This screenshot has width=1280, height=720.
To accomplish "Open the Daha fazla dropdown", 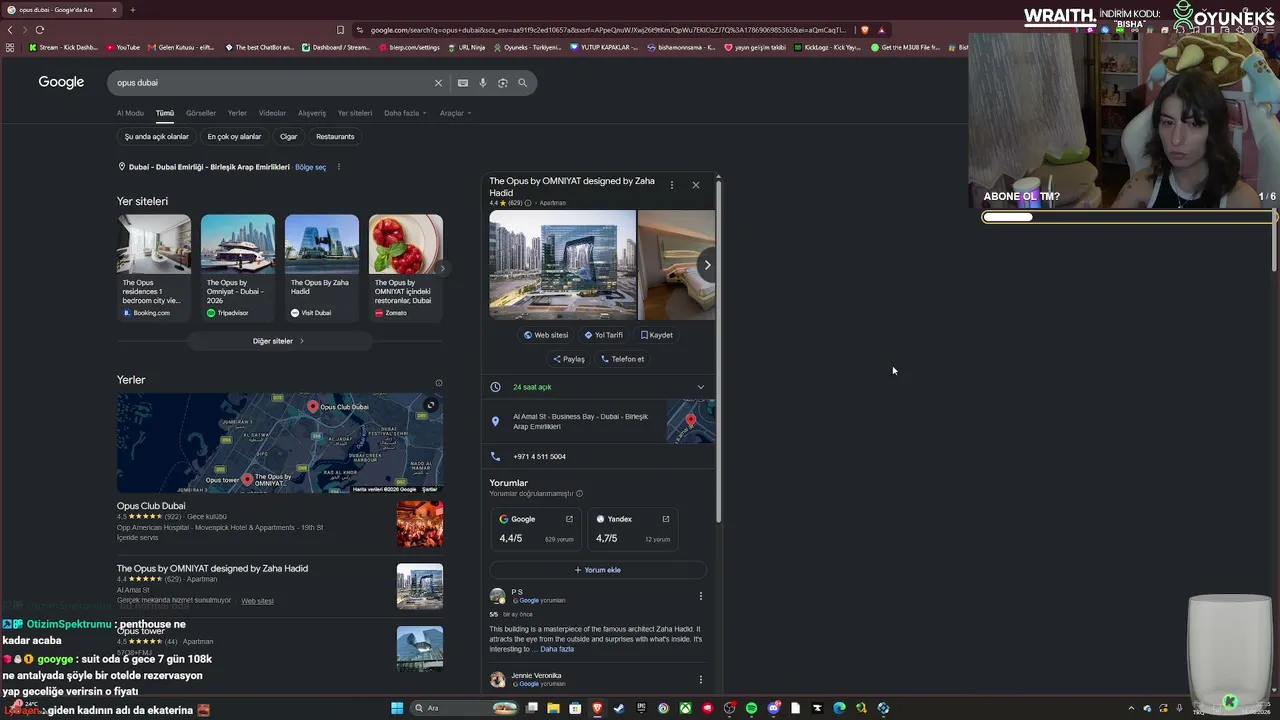I will (x=405, y=113).
